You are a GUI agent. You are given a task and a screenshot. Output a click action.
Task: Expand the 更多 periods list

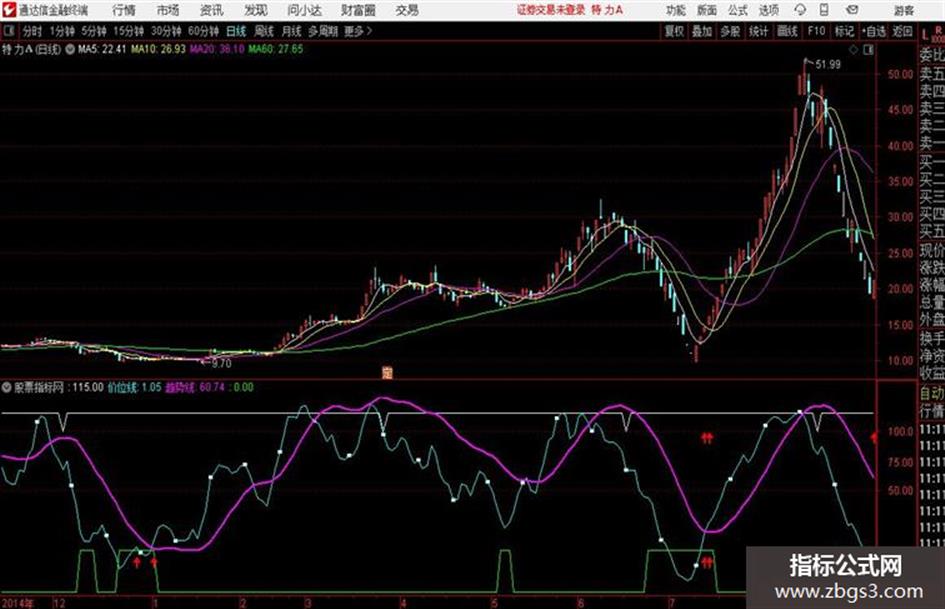tap(358, 31)
